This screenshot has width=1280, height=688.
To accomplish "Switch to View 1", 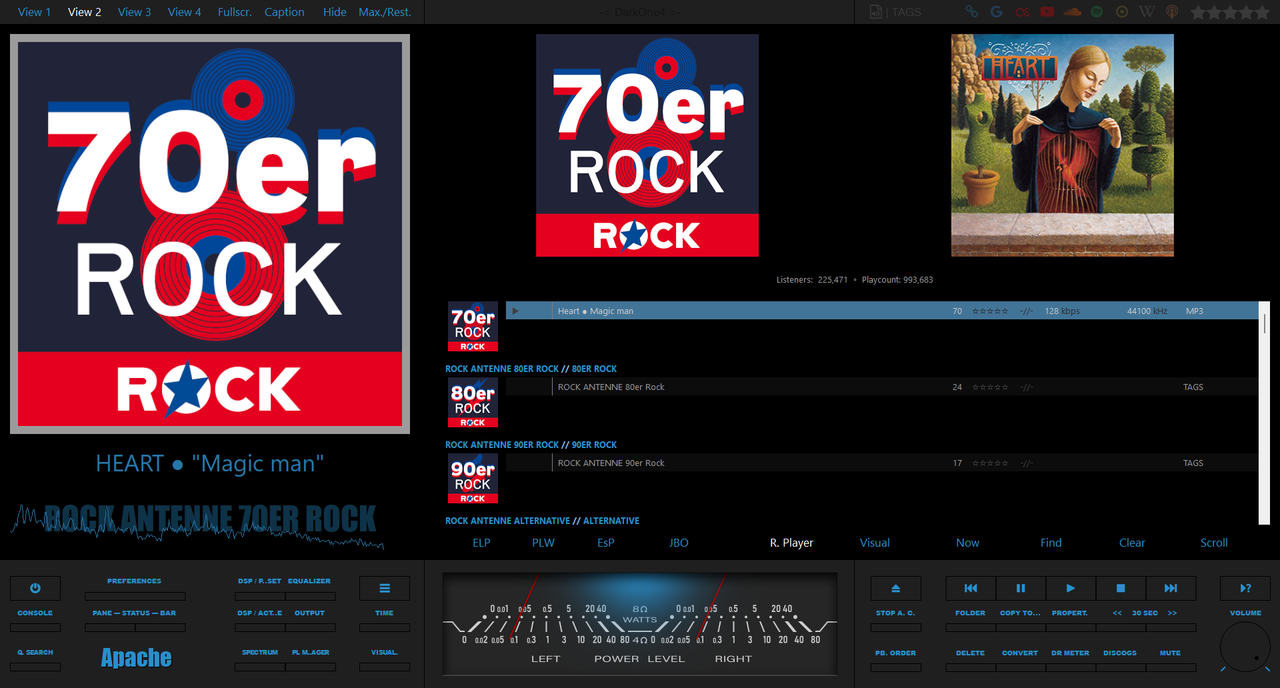I will 34,12.
